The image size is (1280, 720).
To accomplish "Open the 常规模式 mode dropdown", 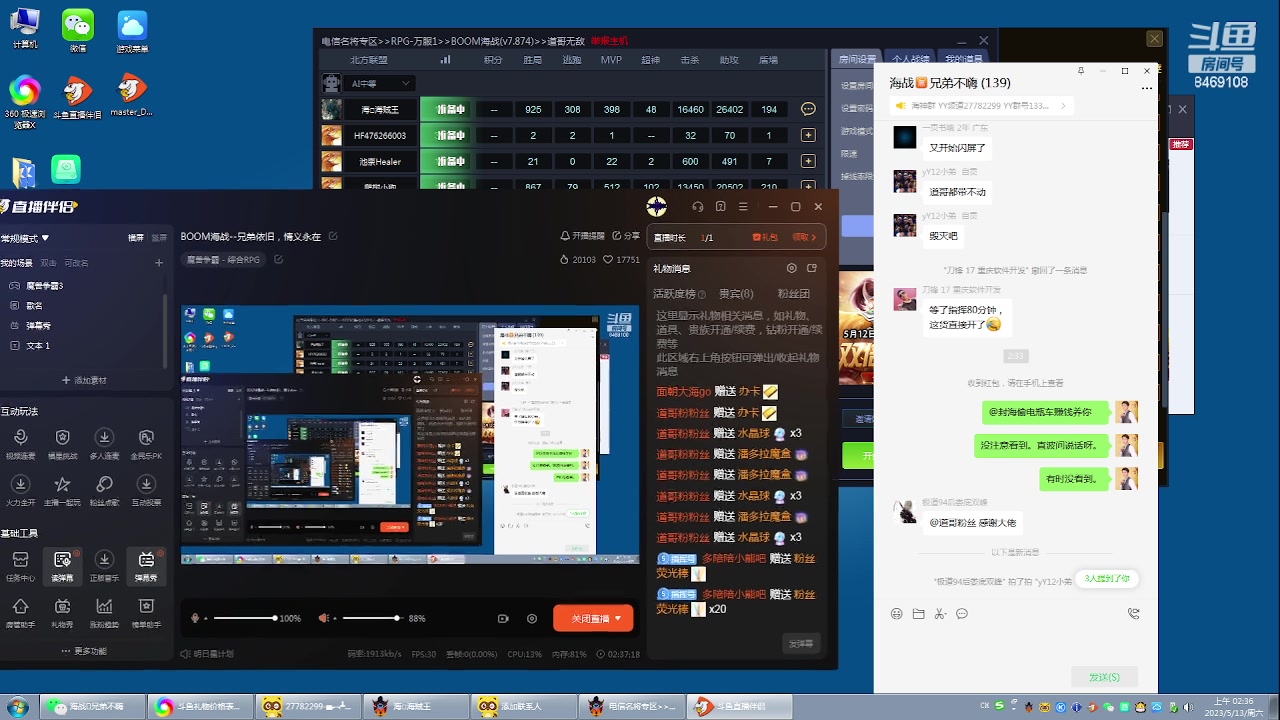I will click(25, 238).
